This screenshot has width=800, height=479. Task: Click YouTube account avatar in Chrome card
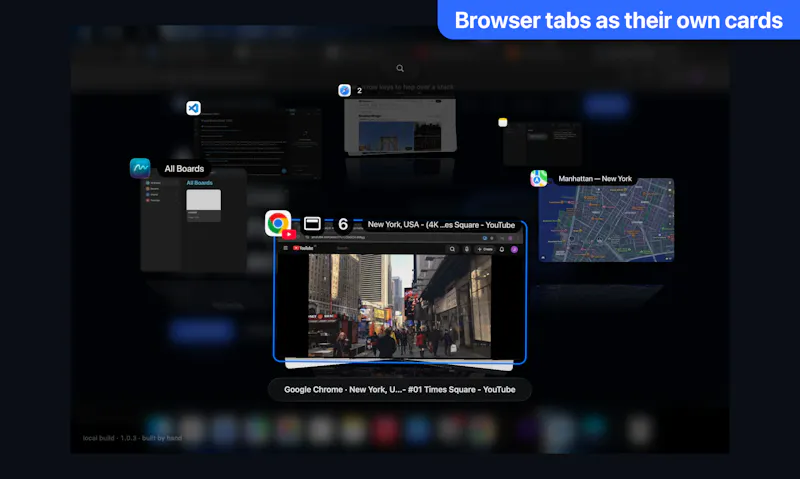(x=514, y=249)
